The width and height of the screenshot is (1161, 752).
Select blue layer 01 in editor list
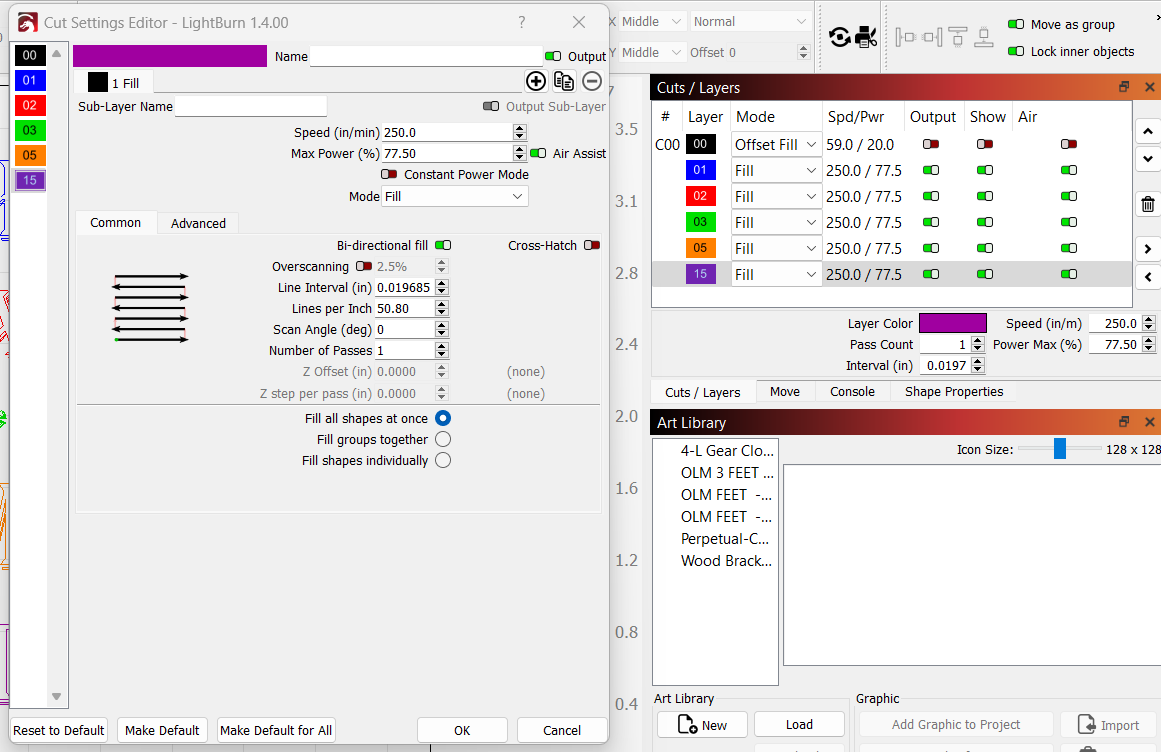pos(30,80)
